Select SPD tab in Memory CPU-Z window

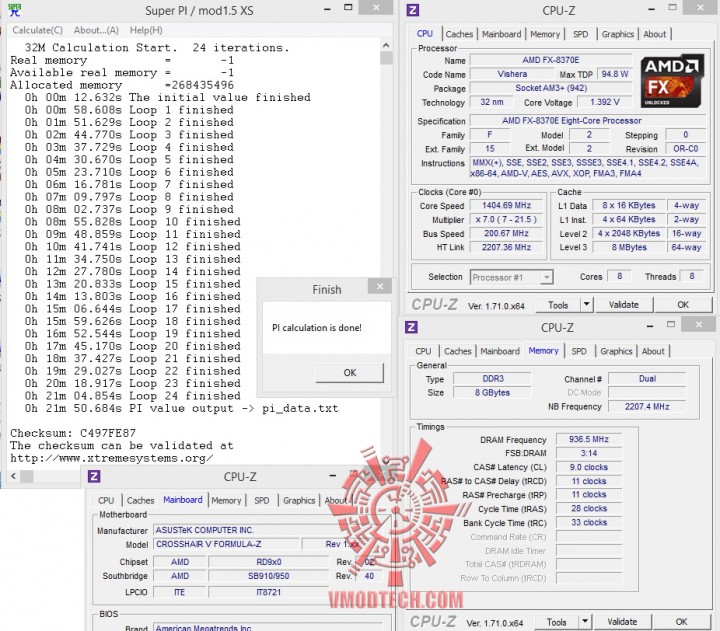579,351
